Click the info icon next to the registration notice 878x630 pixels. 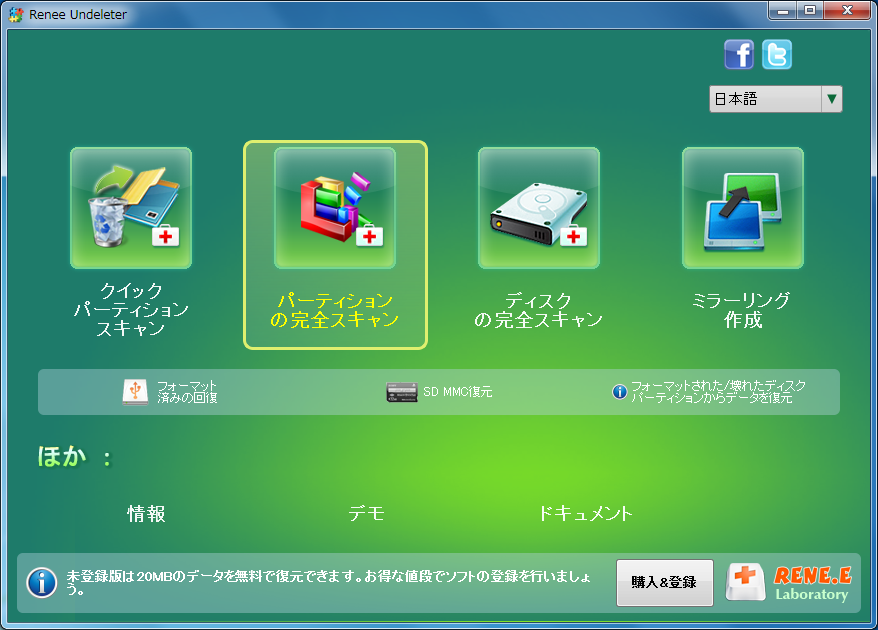(41, 583)
